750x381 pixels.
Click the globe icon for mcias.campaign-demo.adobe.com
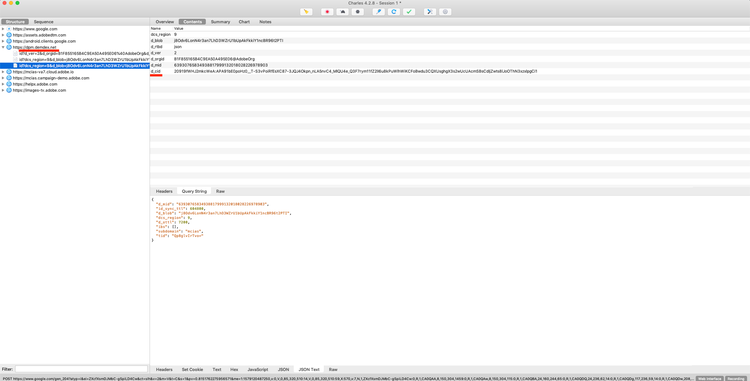[x=9, y=78]
